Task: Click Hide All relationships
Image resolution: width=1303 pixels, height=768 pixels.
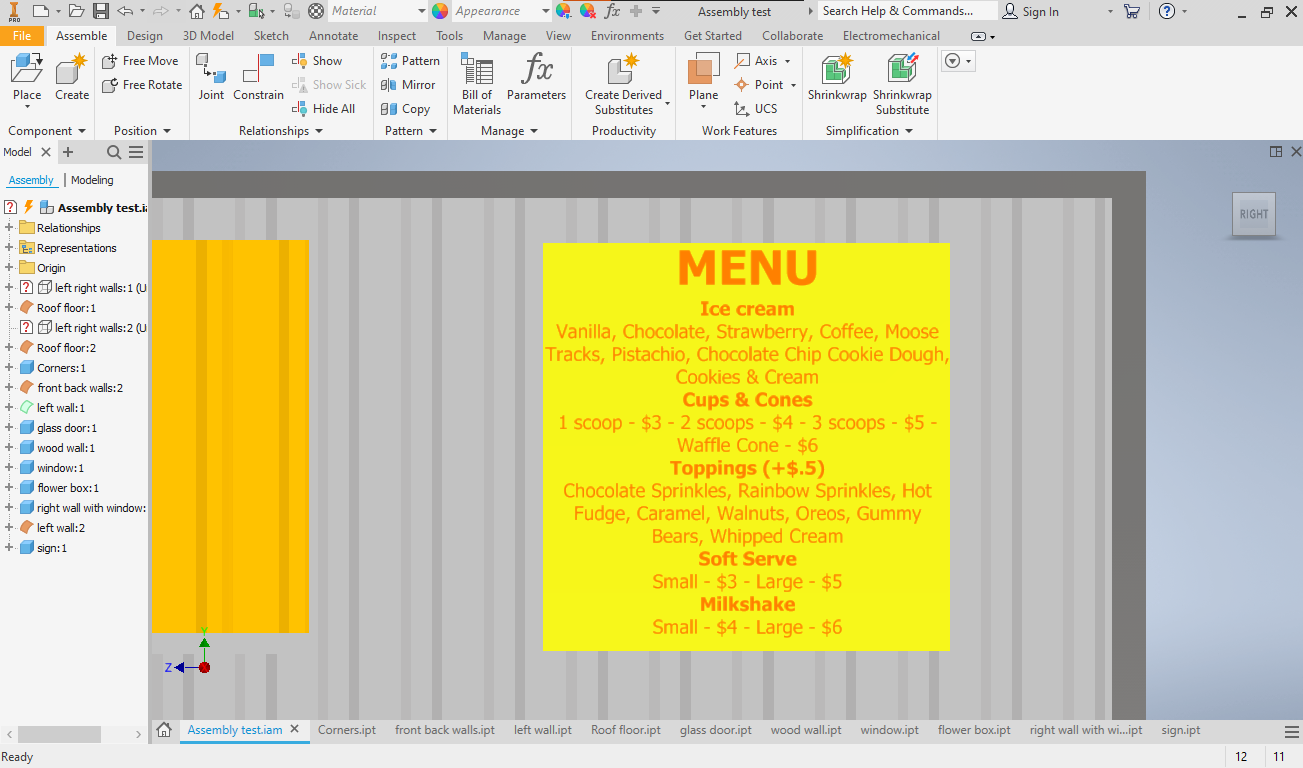Action: 323,109
